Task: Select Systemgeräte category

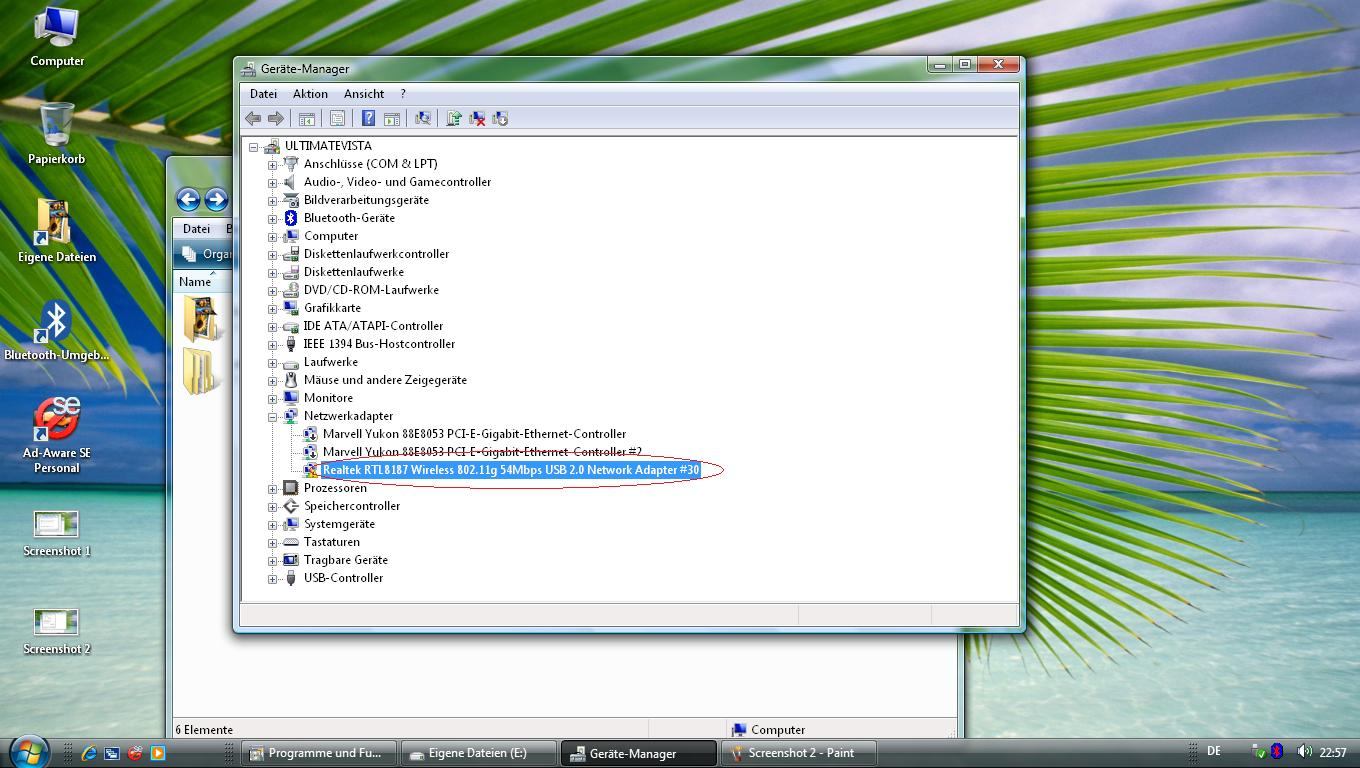Action: click(x=339, y=524)
